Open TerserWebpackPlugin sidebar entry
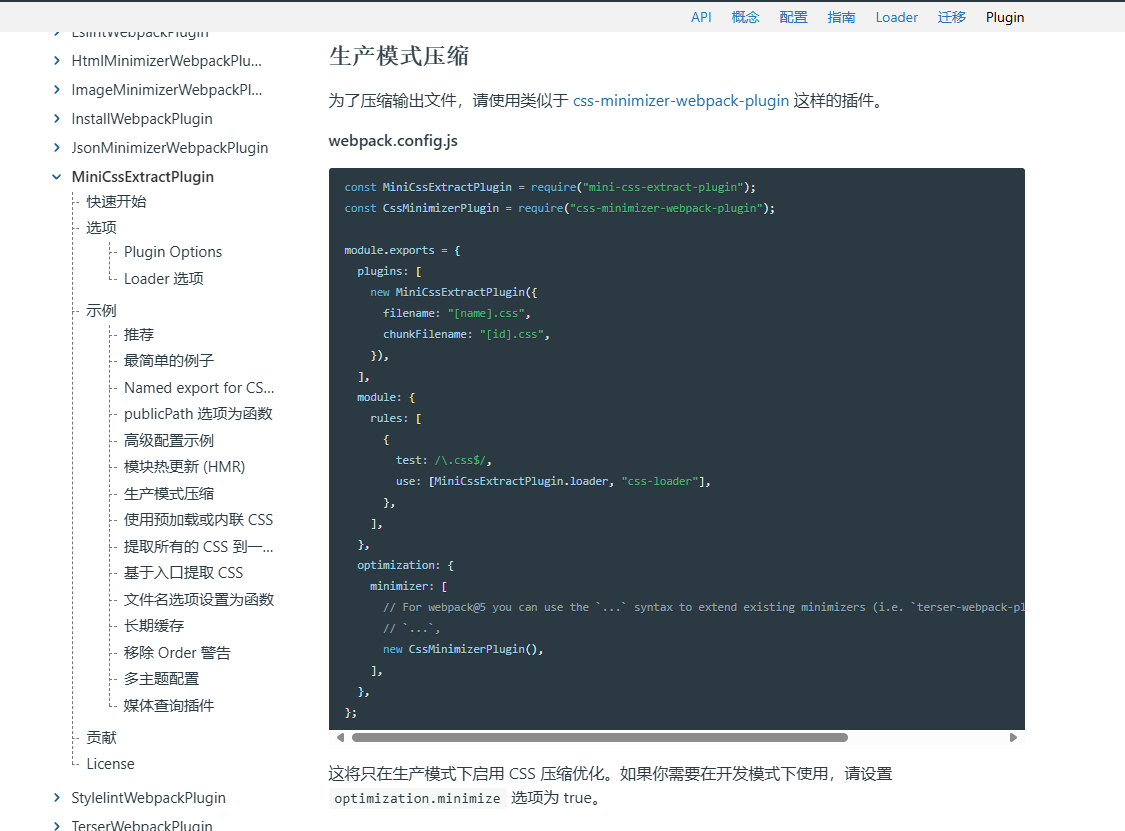 pos(142,825)
